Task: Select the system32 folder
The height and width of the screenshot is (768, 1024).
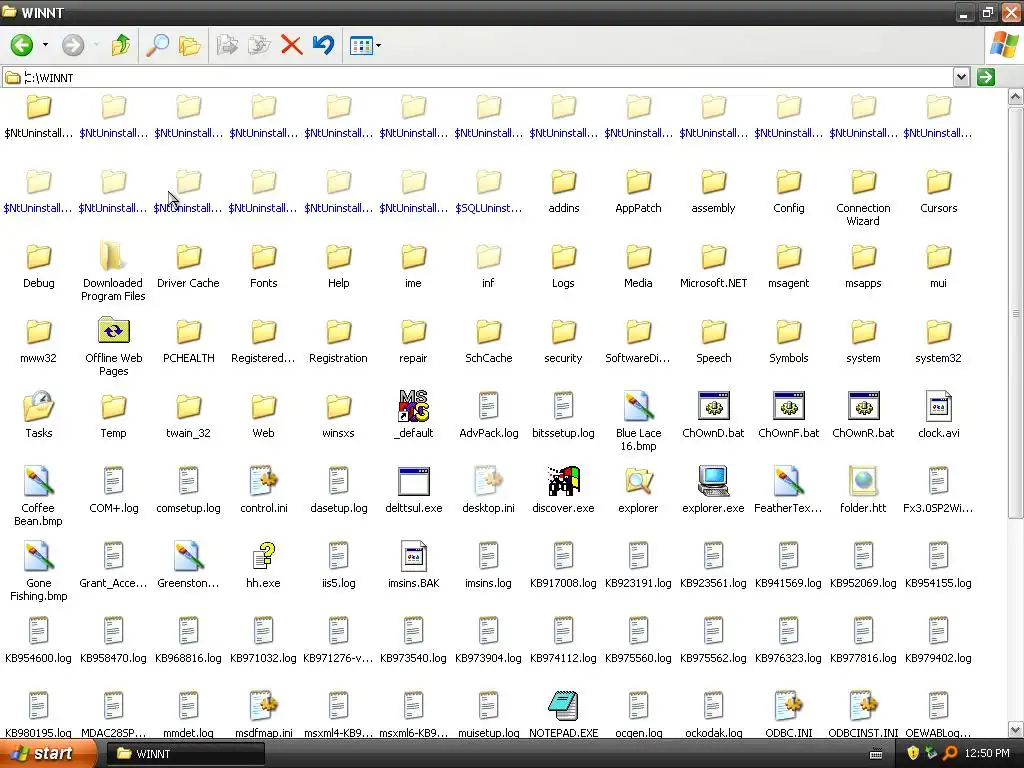Action: click(938, 342)
